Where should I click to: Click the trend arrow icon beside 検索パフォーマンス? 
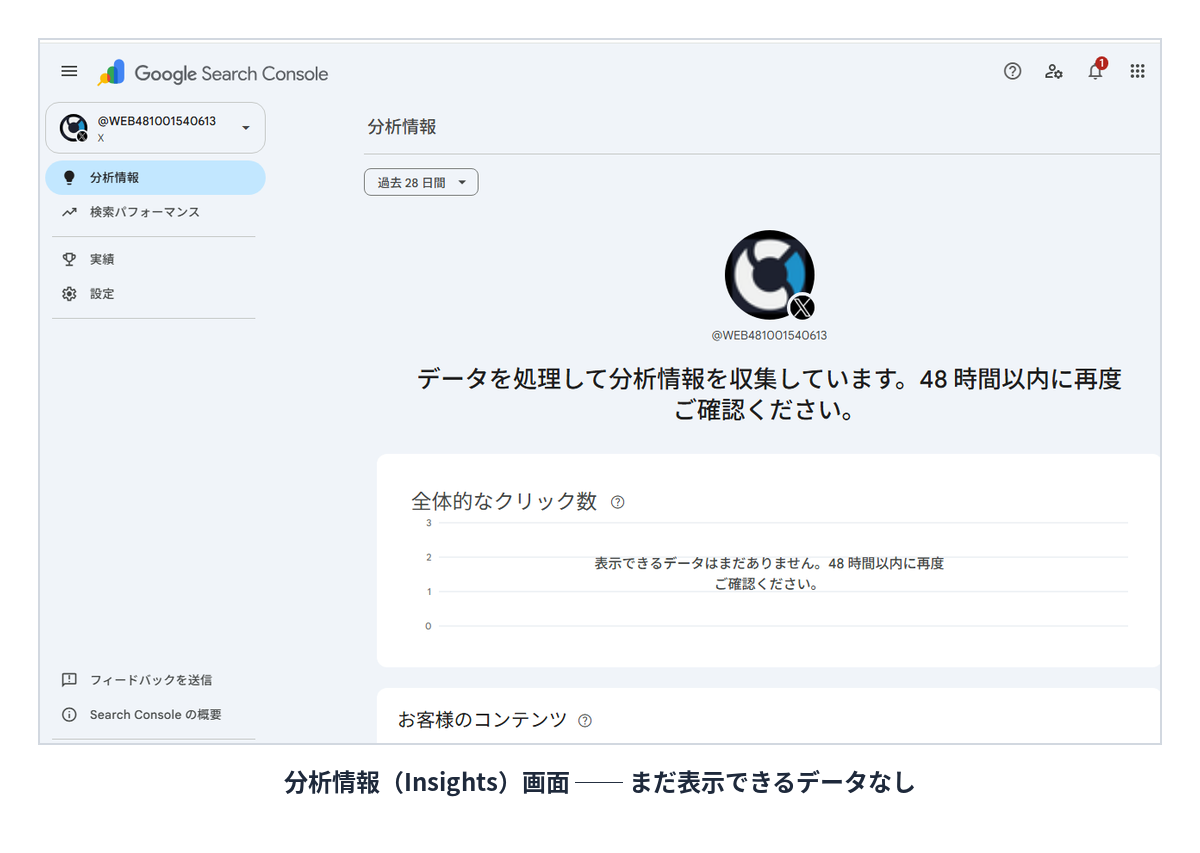[x=69, y=212]
